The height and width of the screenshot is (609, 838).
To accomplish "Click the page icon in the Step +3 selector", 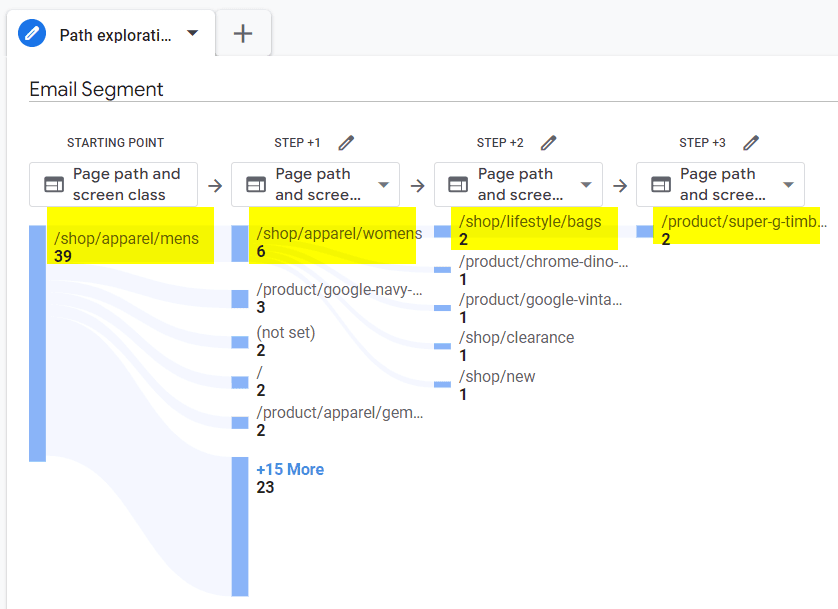I will pos(661,184).
